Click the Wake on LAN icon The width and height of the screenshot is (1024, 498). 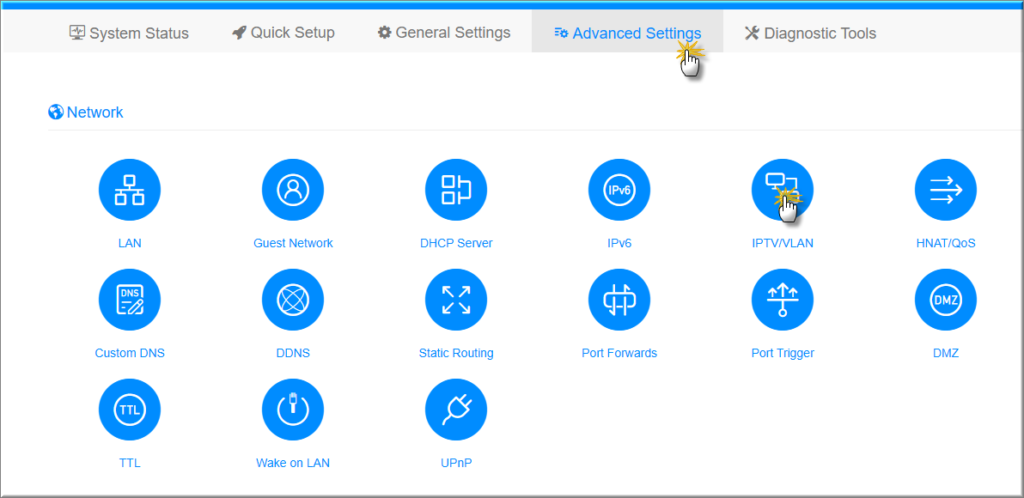point(293,410)
